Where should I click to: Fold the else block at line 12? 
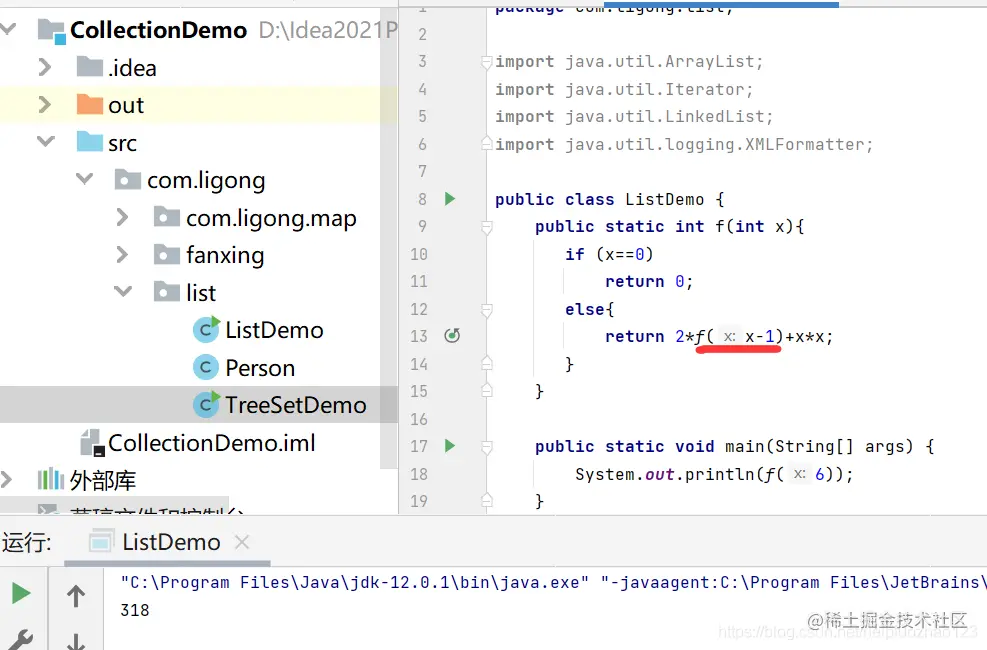click(487, 310)
